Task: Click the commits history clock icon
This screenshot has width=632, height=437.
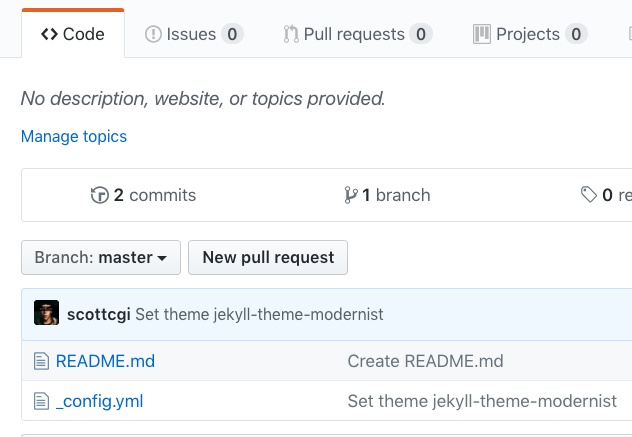Action: [x=99, y=195]
